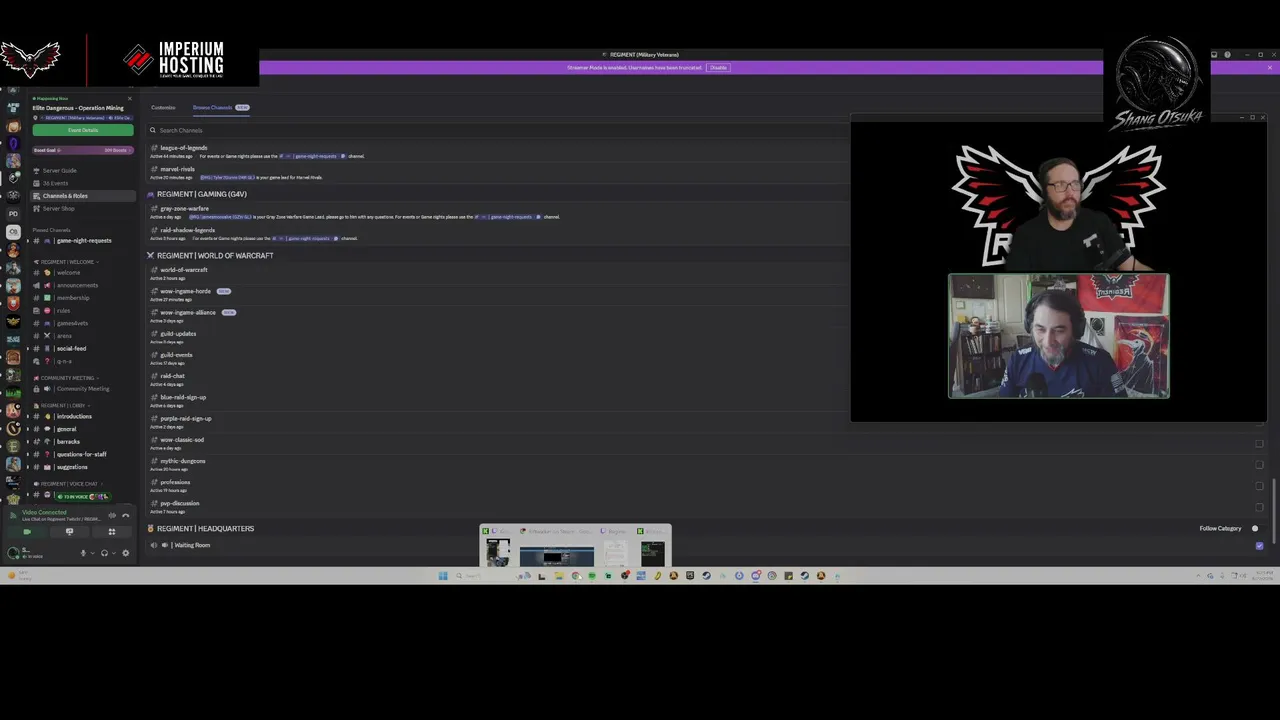Switch to the Customize tab
Image resolution: width=1280 pixels, height=720 pixels.
pos(163,107)
